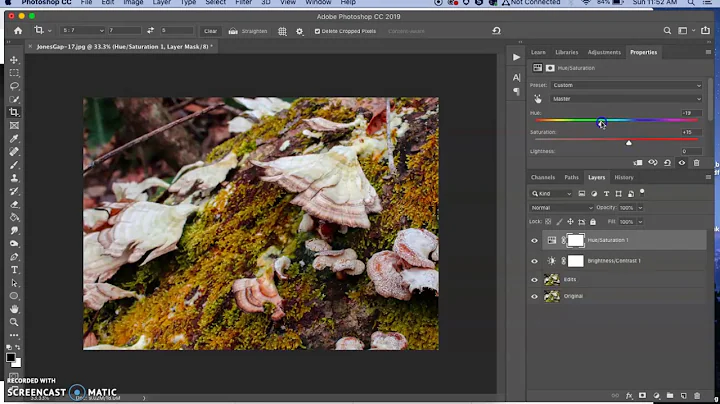Choose the Hand tool
The height and width of the screenshot is (404, 720).
(x=14, y=309)
